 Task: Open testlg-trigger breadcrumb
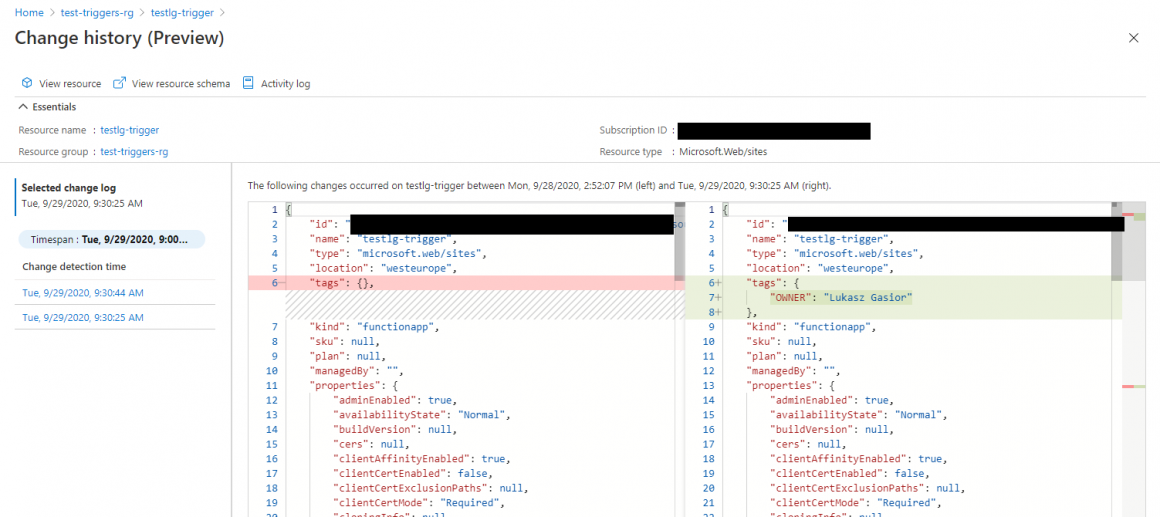[180, 13]
